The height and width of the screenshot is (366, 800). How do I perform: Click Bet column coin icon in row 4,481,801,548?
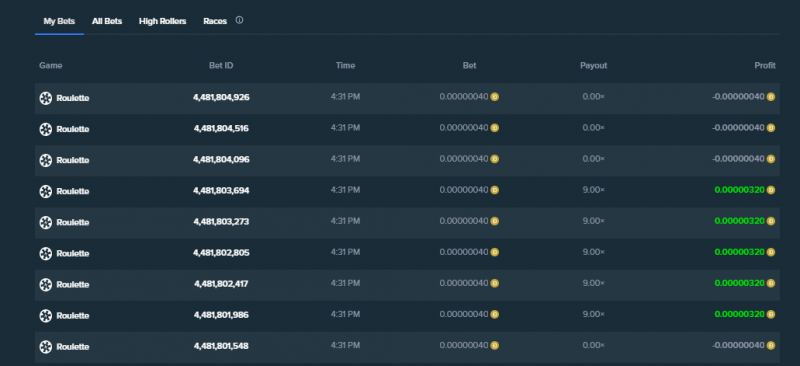(494, 346)
